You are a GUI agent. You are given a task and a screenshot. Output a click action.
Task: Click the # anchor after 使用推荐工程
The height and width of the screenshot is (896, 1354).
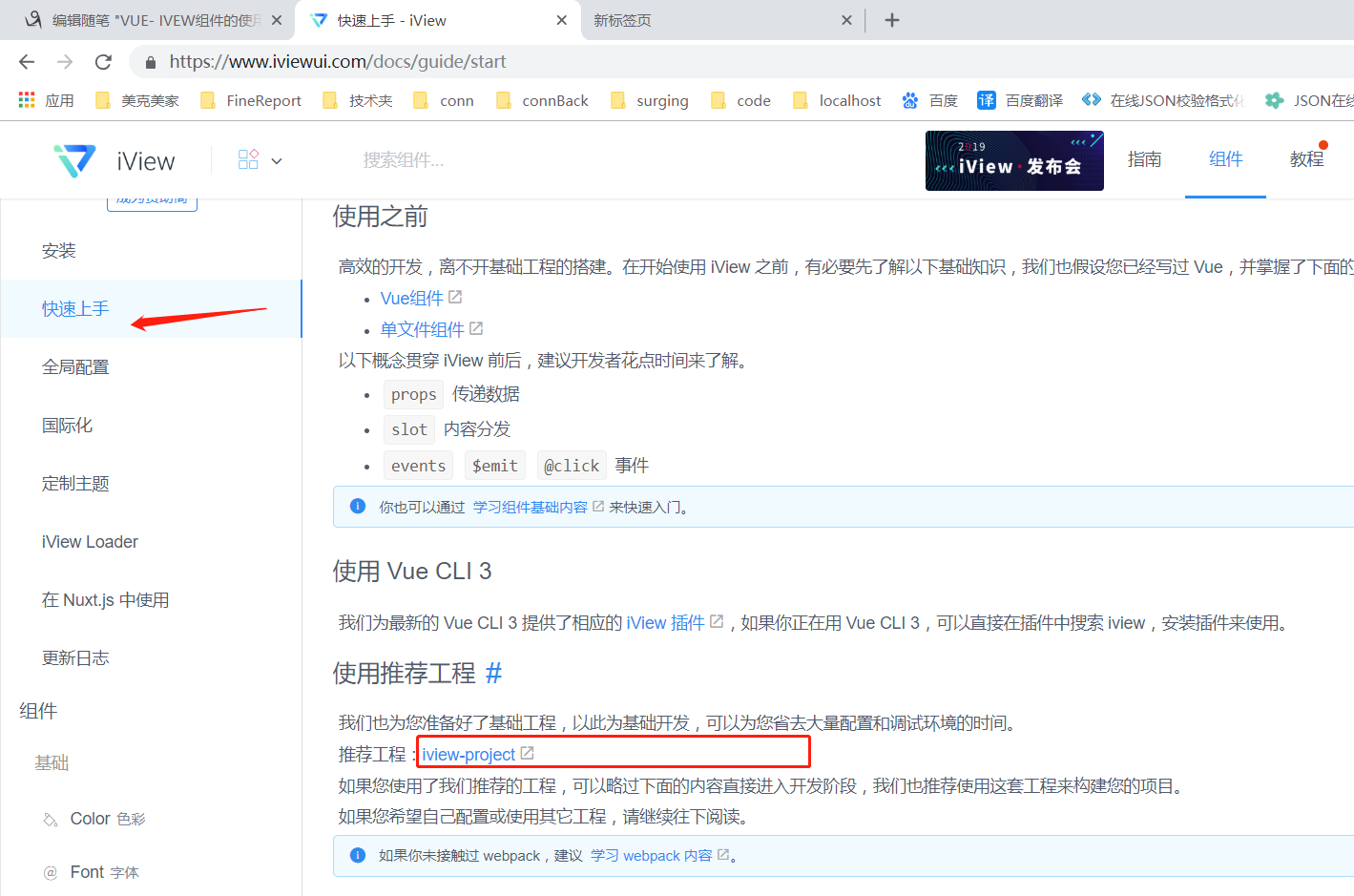pos(493,674)
